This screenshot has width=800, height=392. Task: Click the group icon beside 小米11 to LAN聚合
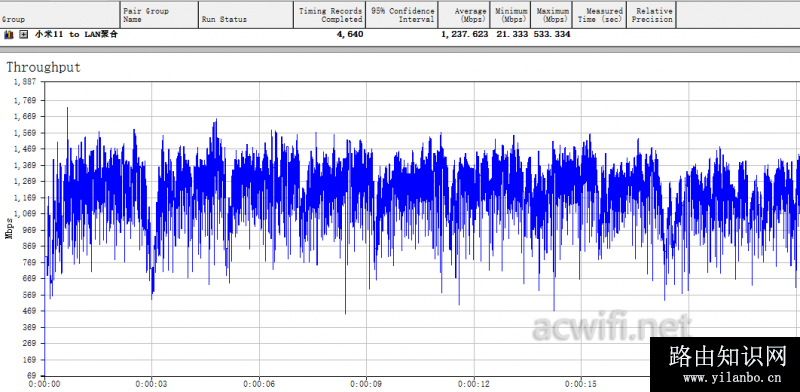(9, 35)
